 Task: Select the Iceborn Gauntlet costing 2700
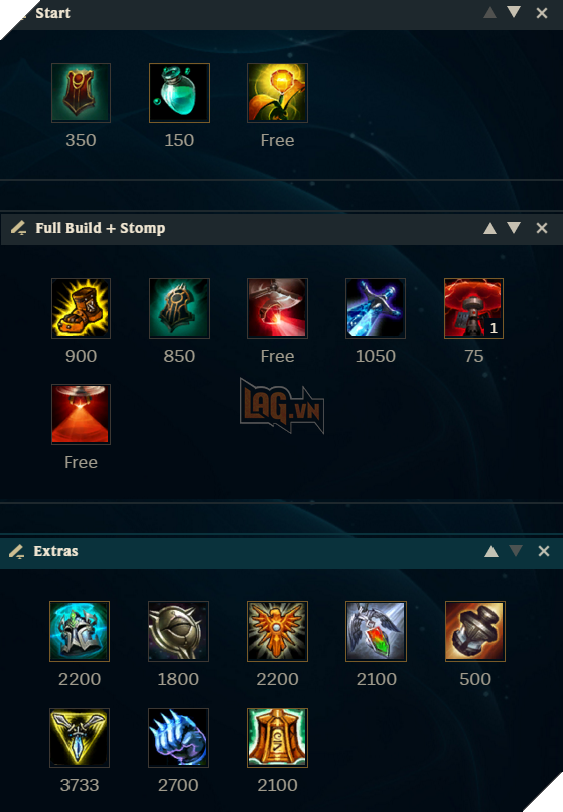pyautogui.click(x=178, y=738)
